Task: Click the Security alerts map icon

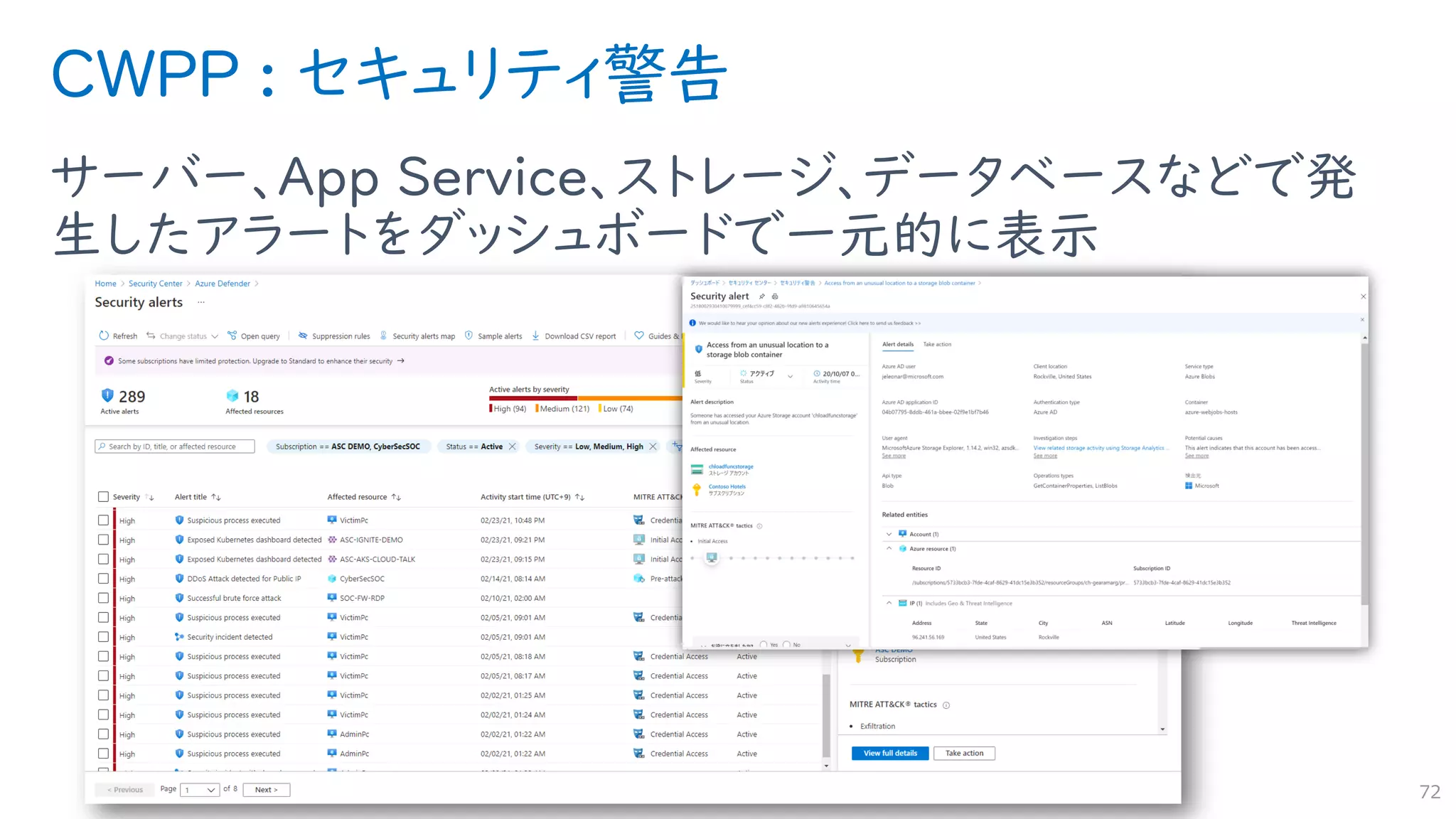Action: (x=384, y=336)
